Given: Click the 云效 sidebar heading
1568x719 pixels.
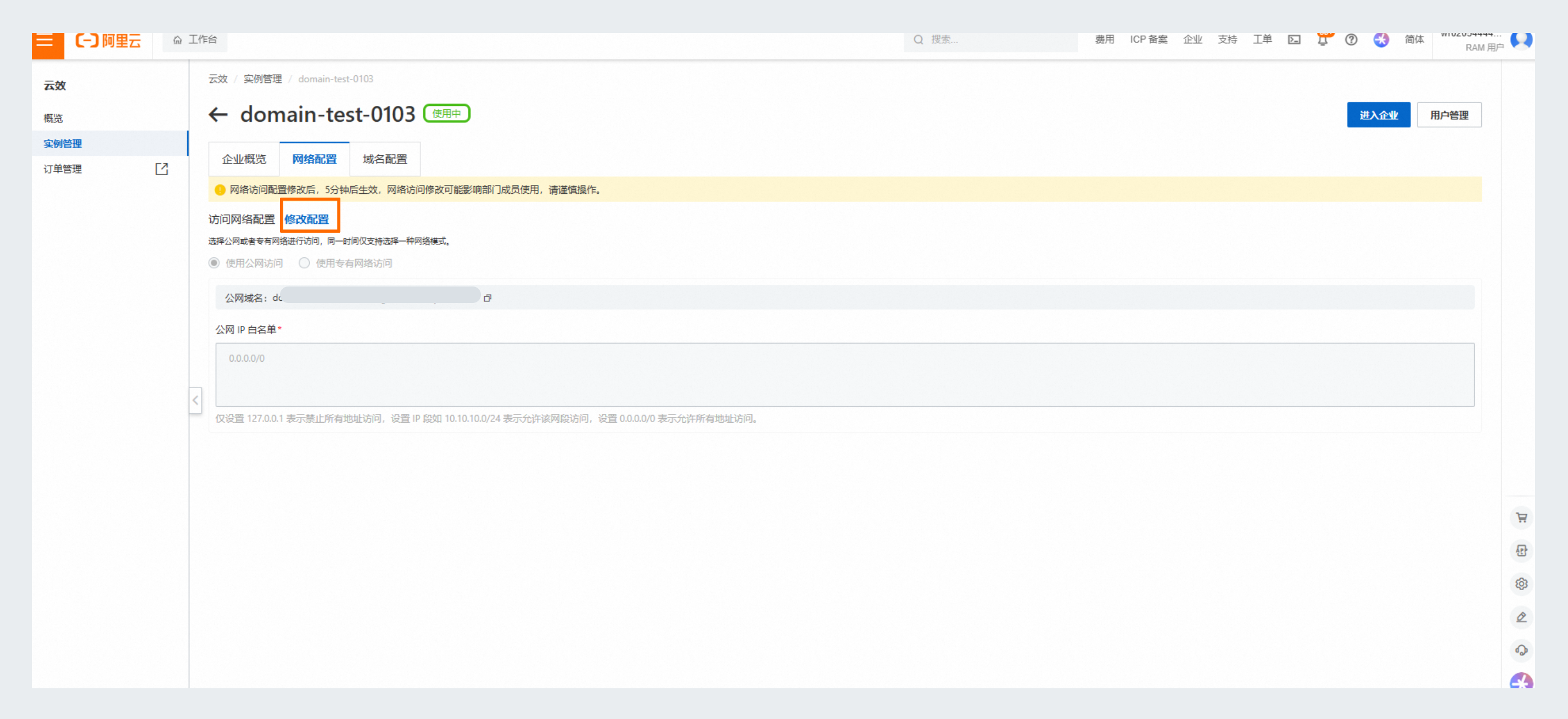Looking at the screenshot, I should 55,86.
